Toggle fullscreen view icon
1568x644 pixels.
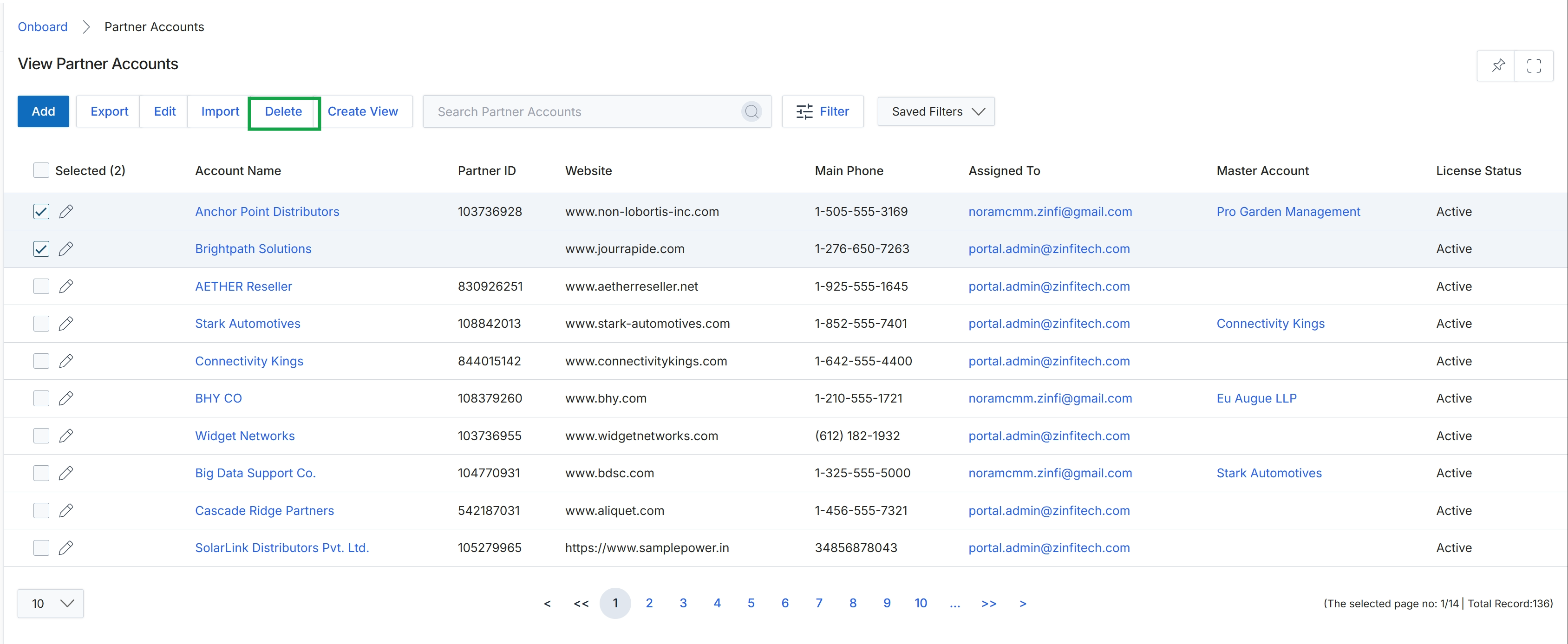click(x=1534, y=65)
